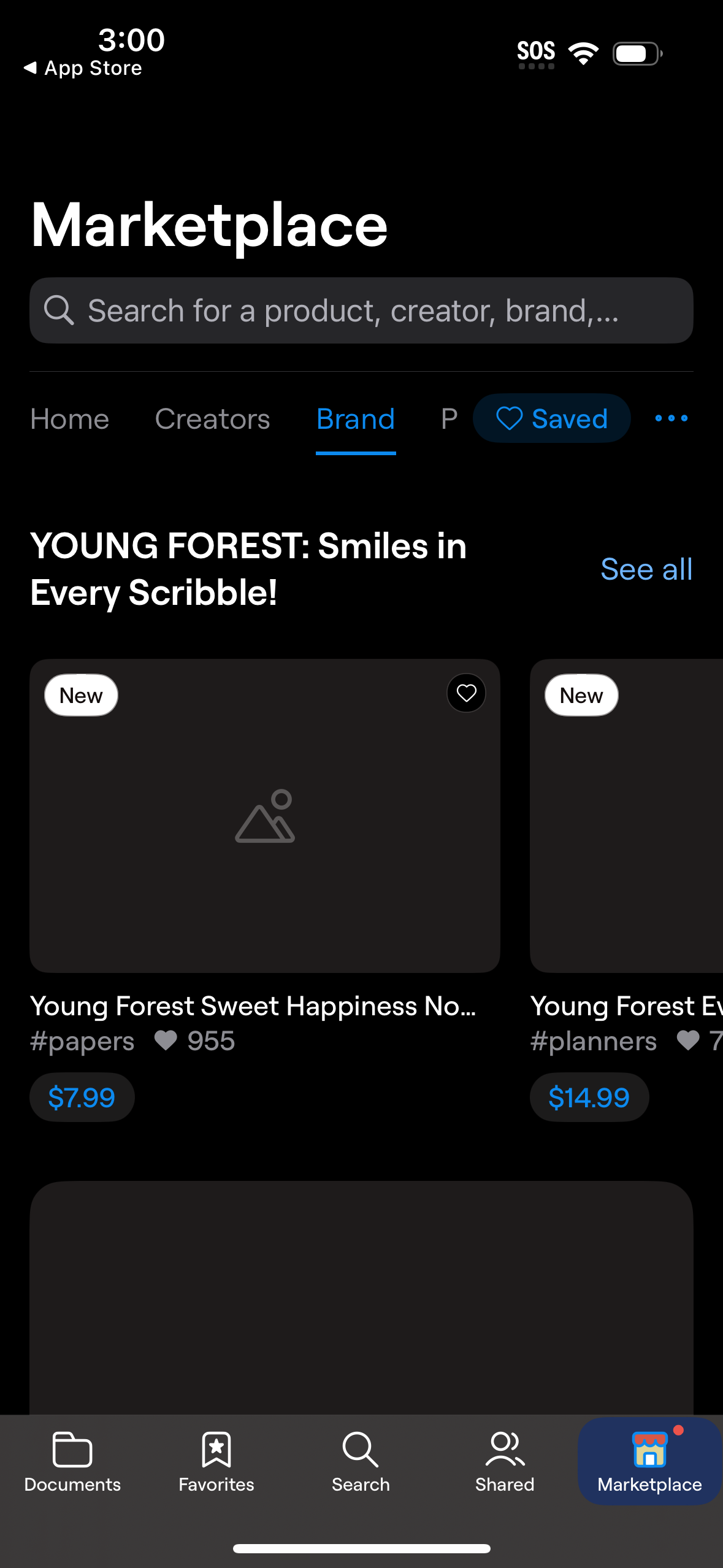Viewport: 723px width, 1568px height.
Task: Open the Sweet Happiness product thumbnail
Action: click(264, 816)
